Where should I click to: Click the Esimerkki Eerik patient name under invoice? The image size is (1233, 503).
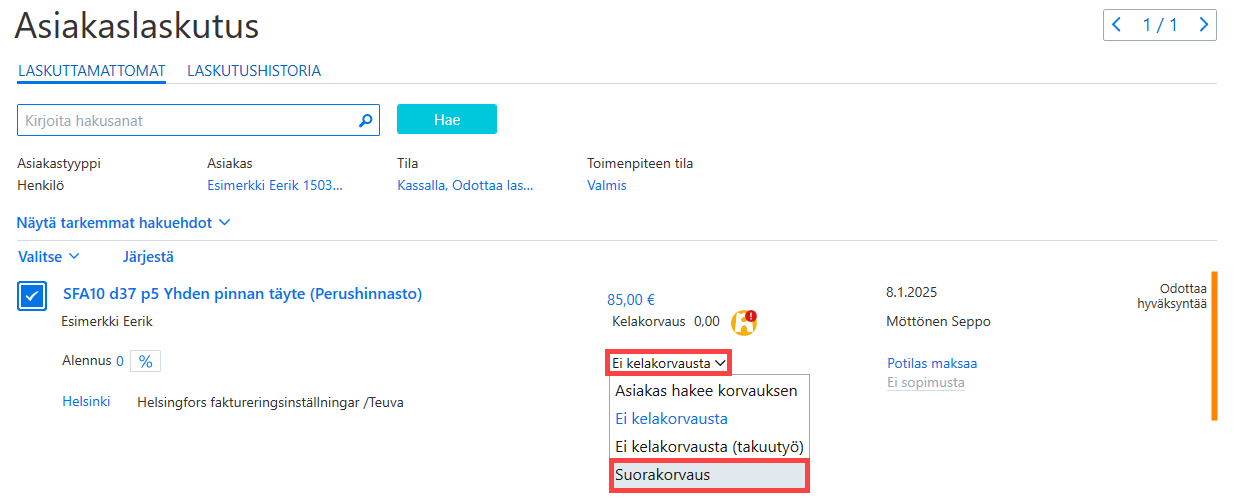click(107, 321)
